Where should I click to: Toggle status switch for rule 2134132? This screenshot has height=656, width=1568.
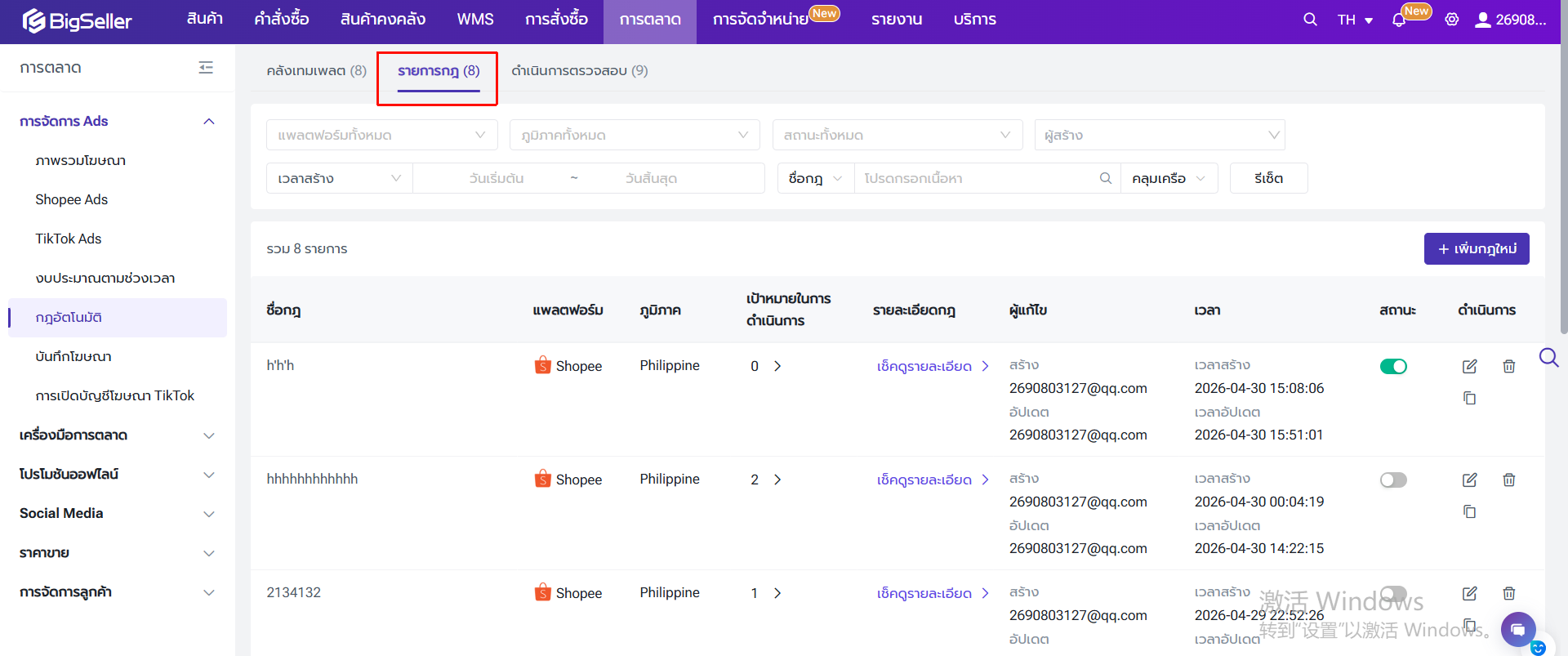(1393, 593)
